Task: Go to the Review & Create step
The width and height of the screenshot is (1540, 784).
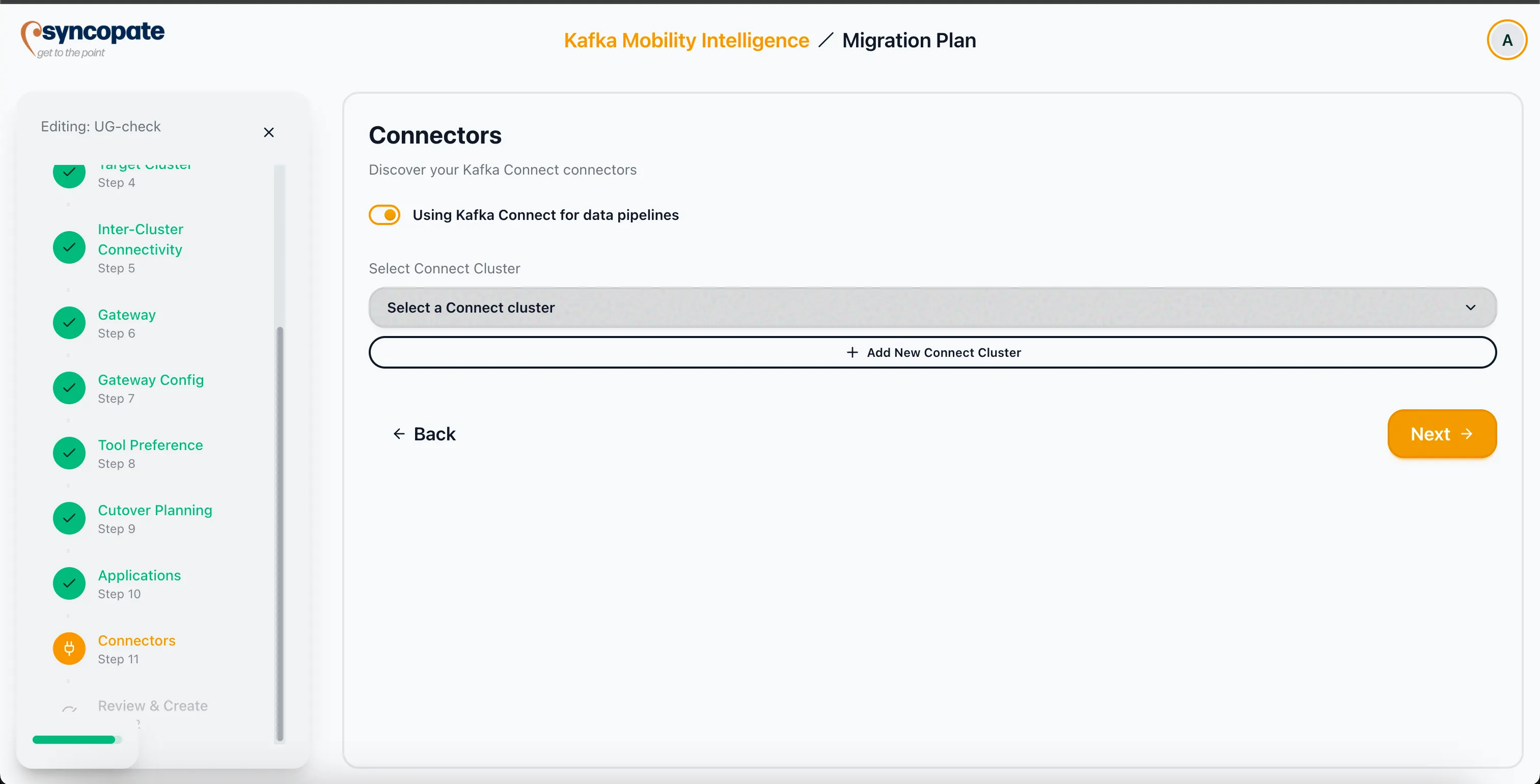Action: 152,706
